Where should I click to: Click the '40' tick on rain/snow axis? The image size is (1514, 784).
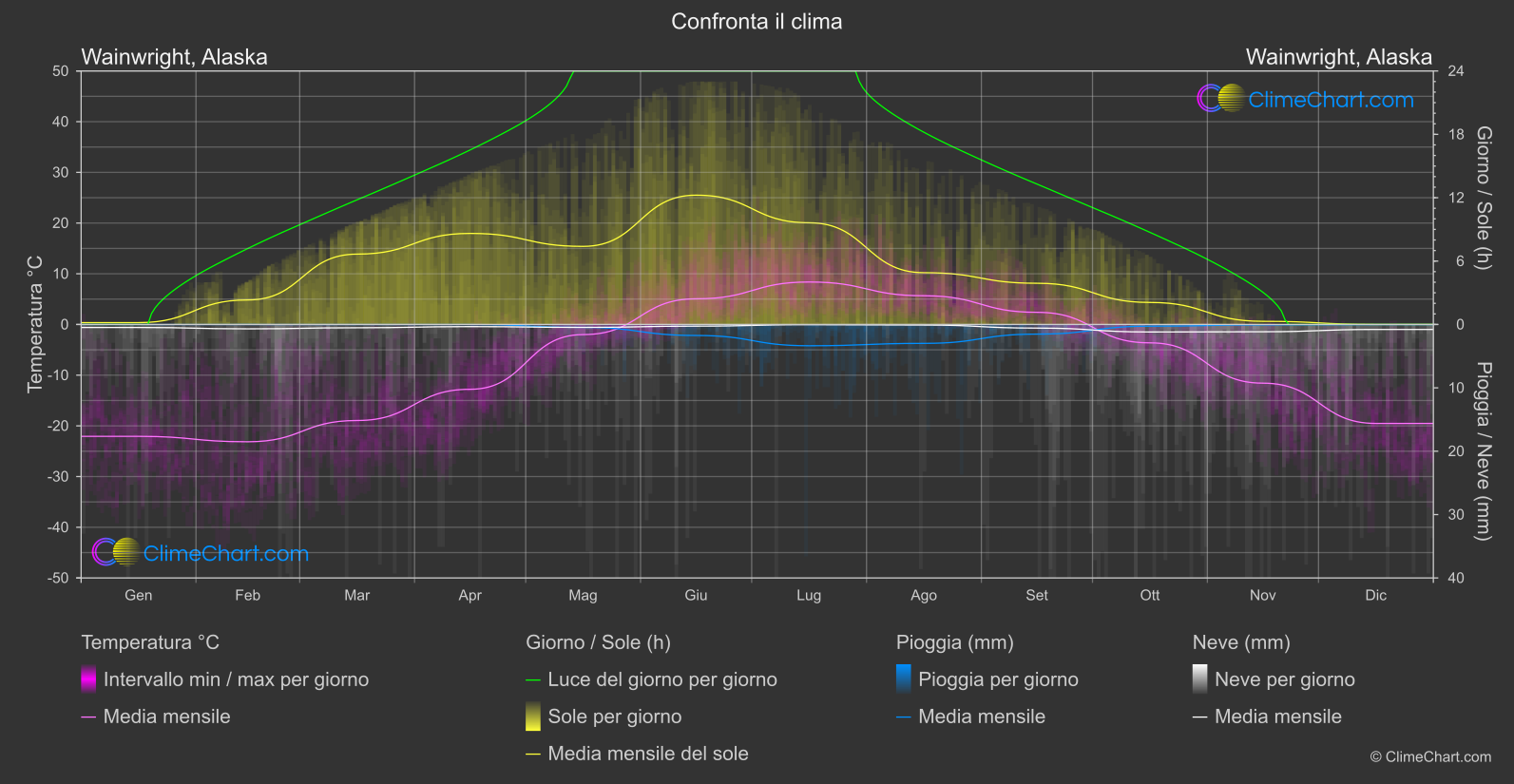(x=1455, y=578)
